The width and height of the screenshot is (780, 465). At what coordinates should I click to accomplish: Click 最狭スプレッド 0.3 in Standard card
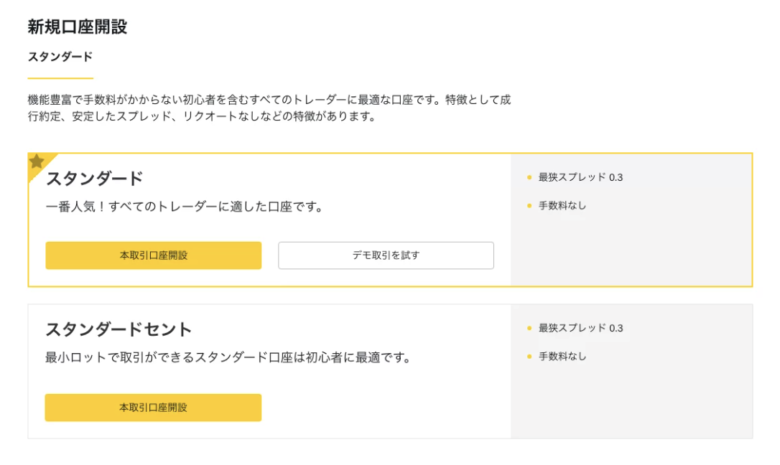tap(581, 177)
